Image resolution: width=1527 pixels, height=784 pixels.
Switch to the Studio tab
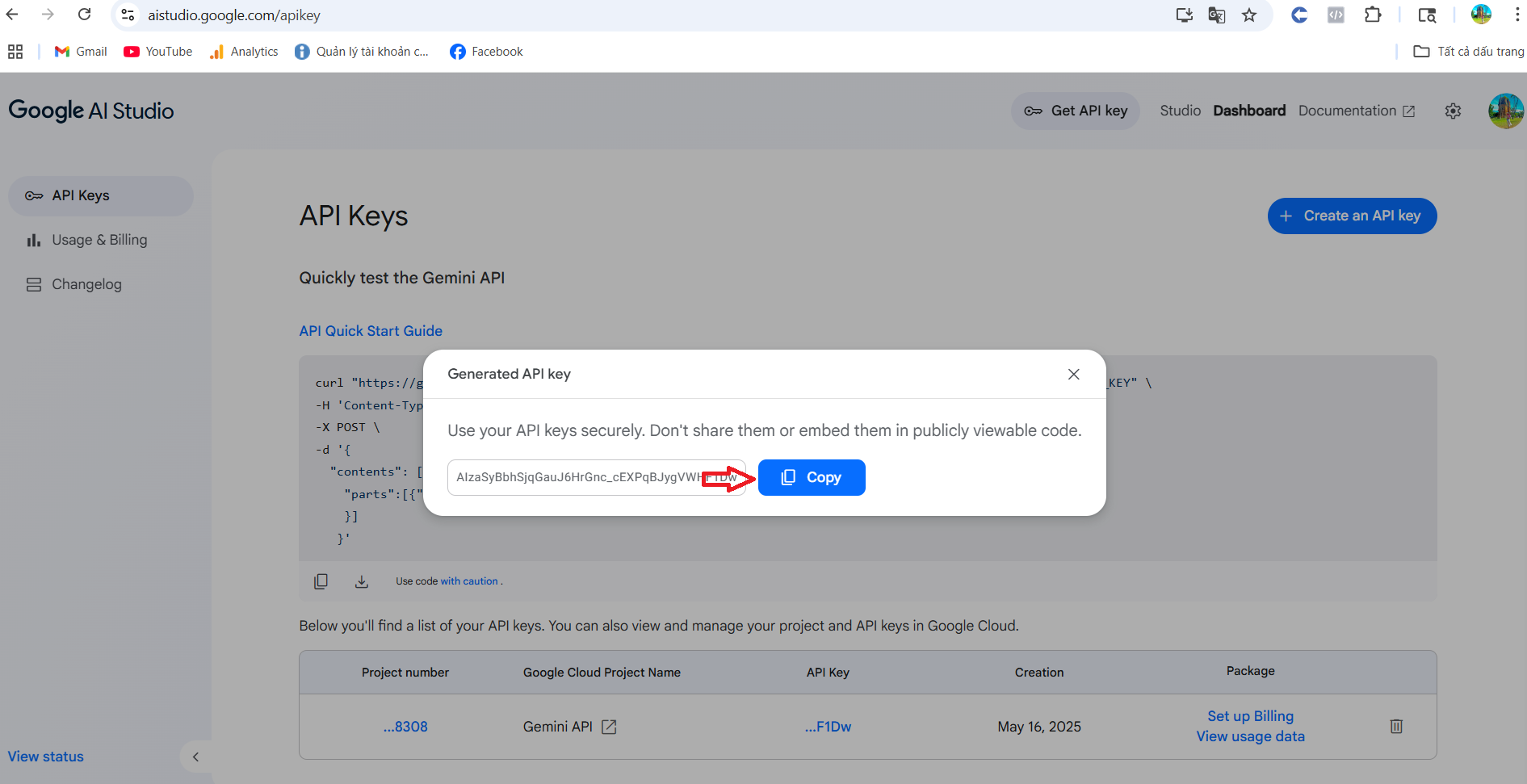(1180, 111)
